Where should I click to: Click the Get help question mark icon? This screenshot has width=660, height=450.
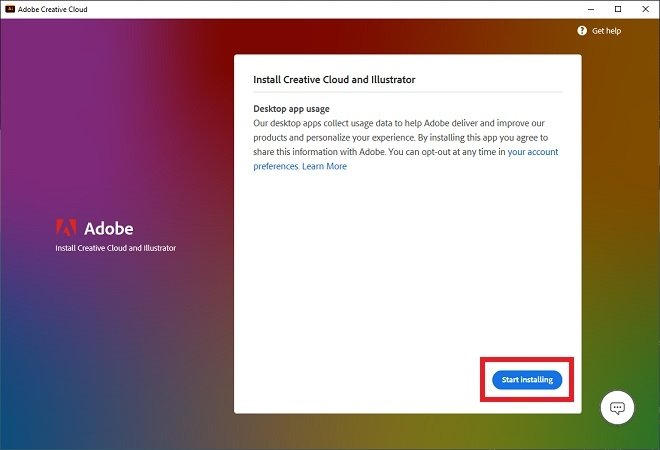[x=582, y=31]
